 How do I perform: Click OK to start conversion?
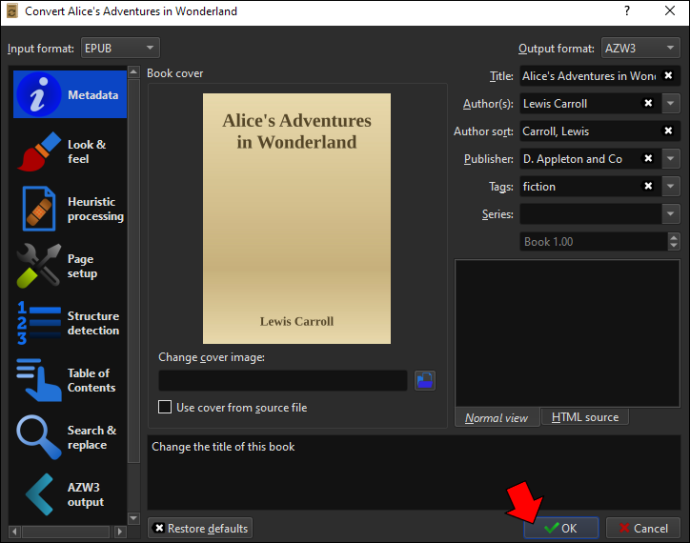point(561,528)
